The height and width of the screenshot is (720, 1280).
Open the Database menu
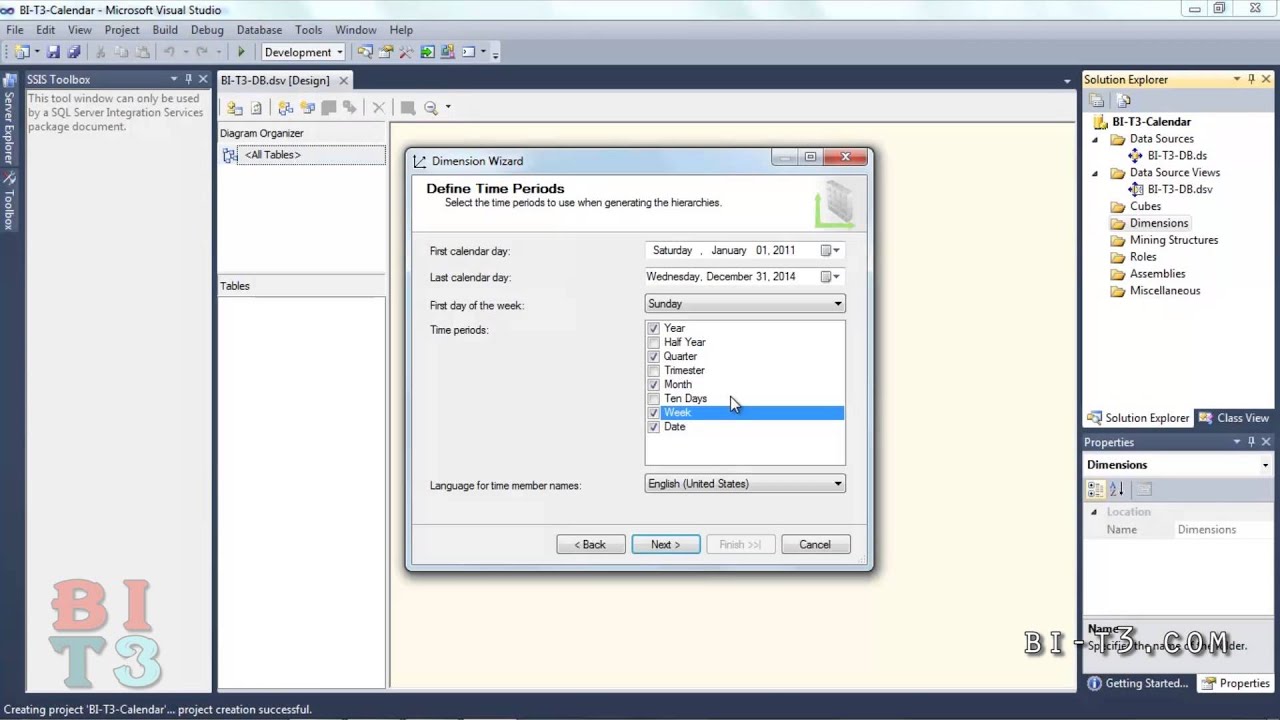[x=259, y=30]
